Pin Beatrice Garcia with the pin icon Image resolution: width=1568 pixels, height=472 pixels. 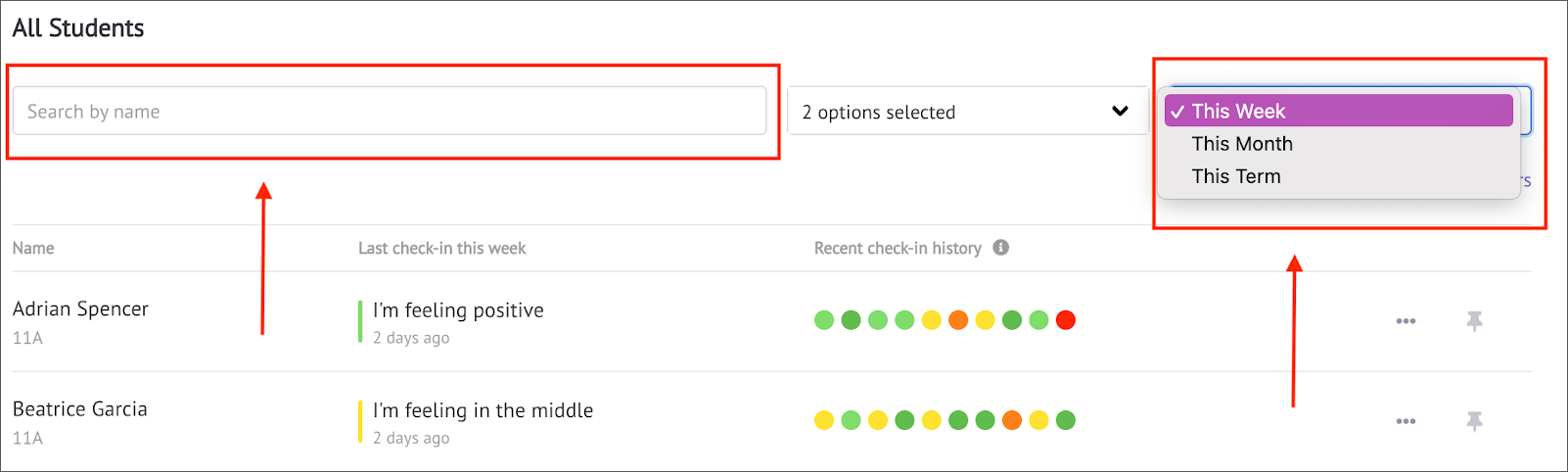pos(1474,421)
